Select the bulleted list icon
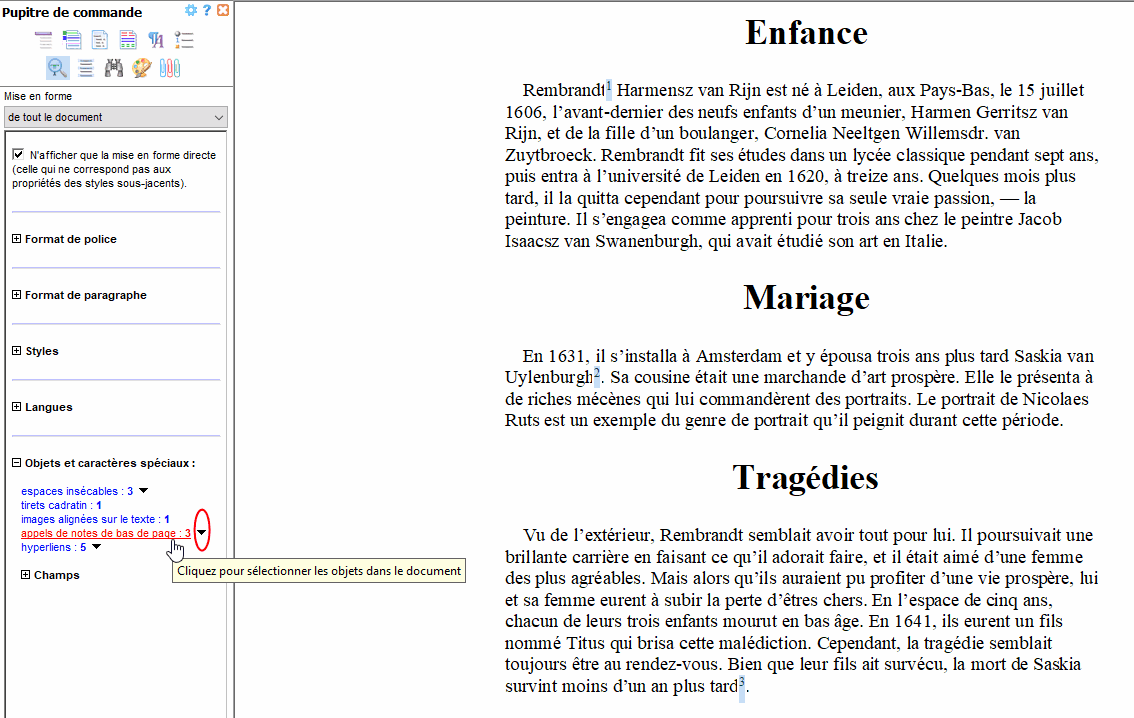1134x718 pixels. pos(184,40)
